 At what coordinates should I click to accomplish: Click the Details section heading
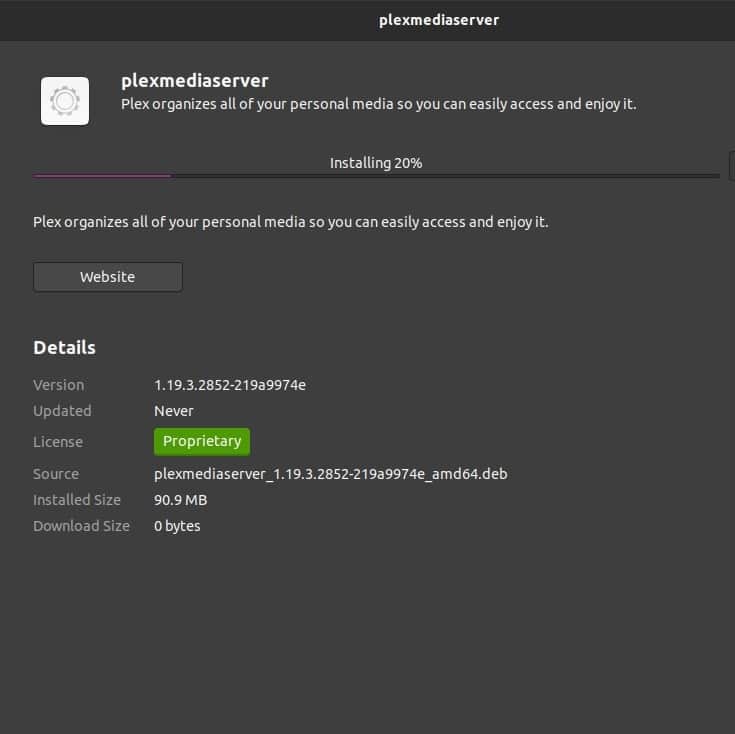tap(64, 348)
